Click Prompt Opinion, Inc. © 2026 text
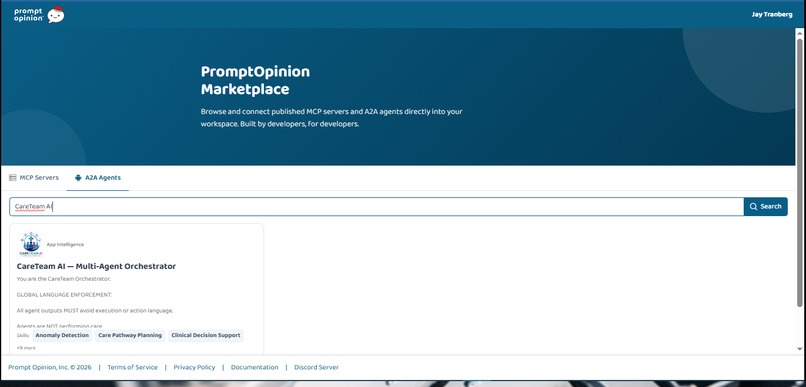Viewport: 806px width, 387px height. pyautogui.click(x=50, y=367)
